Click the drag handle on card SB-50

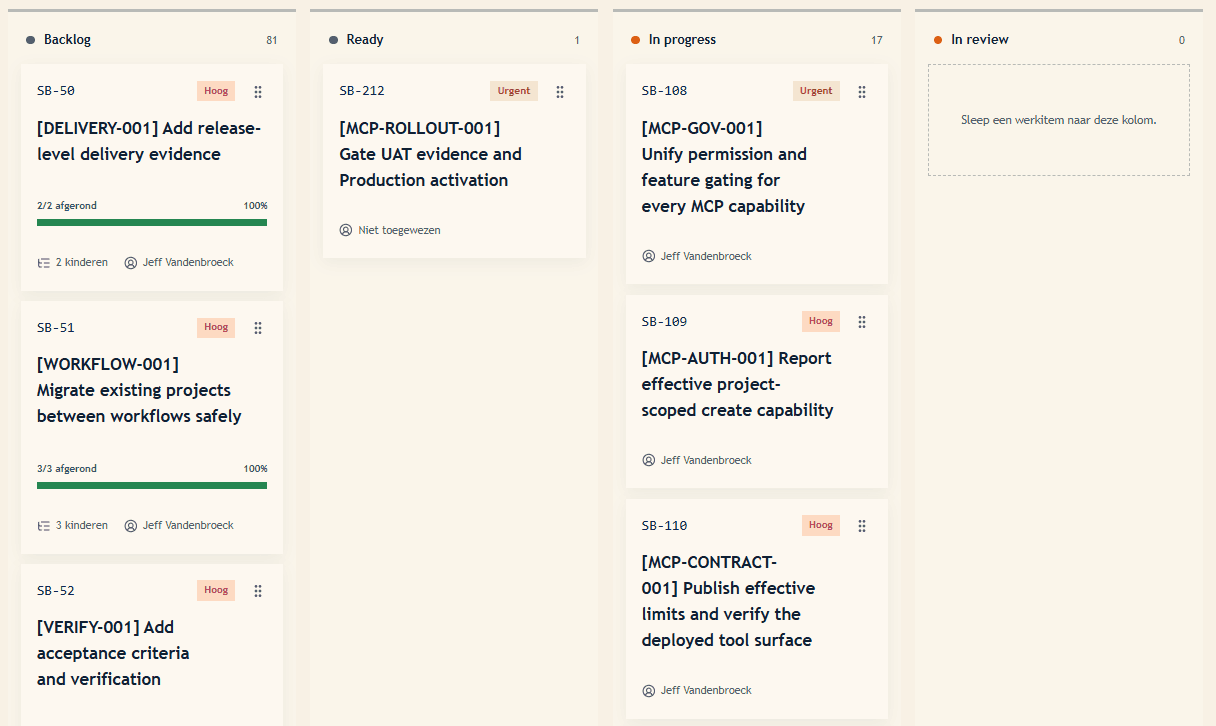[258, 91]
